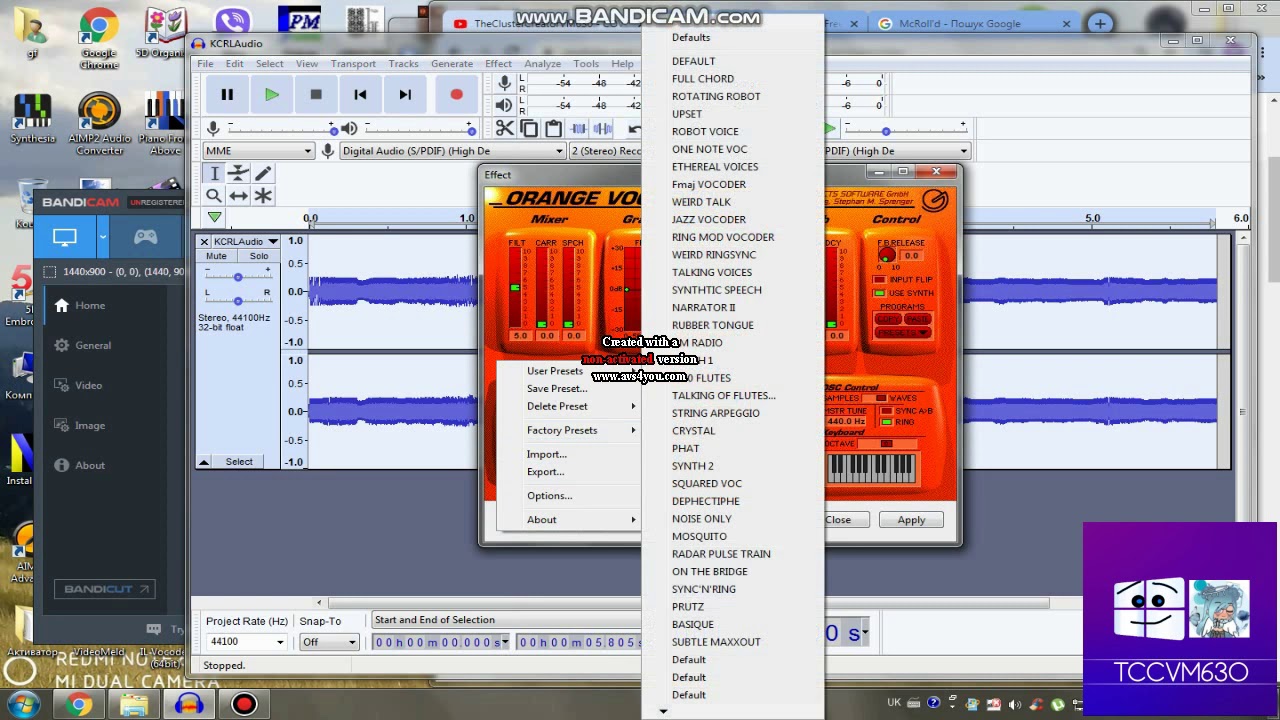Adjust the playback volume slider

420,129
